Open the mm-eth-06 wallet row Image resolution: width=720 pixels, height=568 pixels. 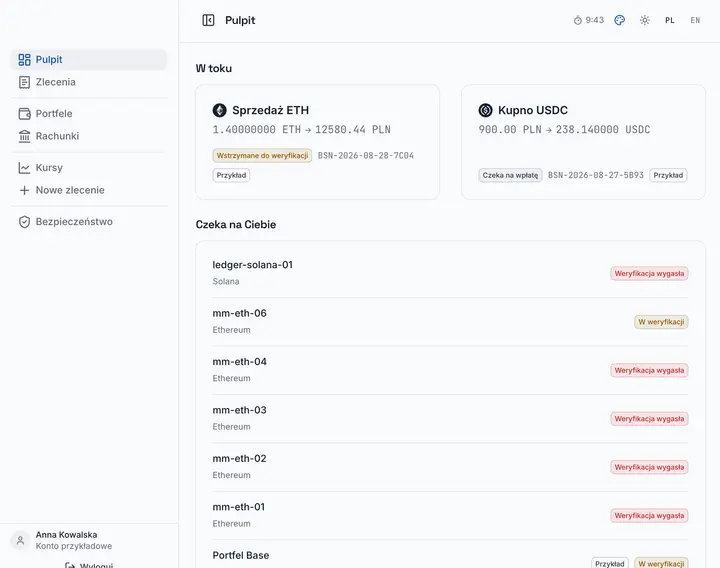450,321
